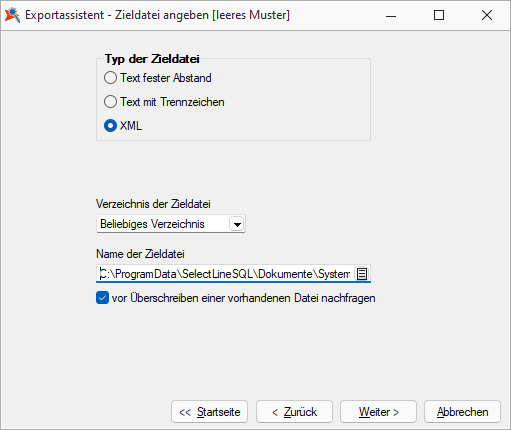
Task: Continue with the Weiter button
Action: (378, 412)
